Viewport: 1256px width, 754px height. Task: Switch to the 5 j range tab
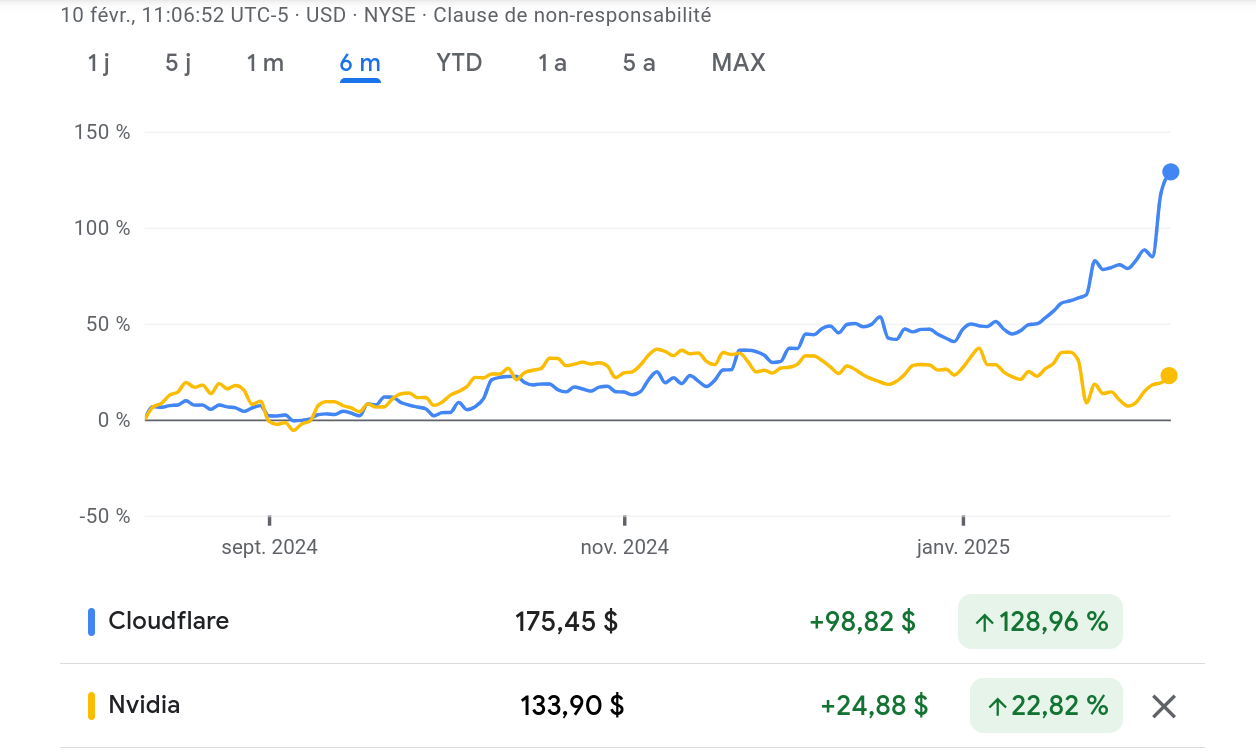coord(178,63)
